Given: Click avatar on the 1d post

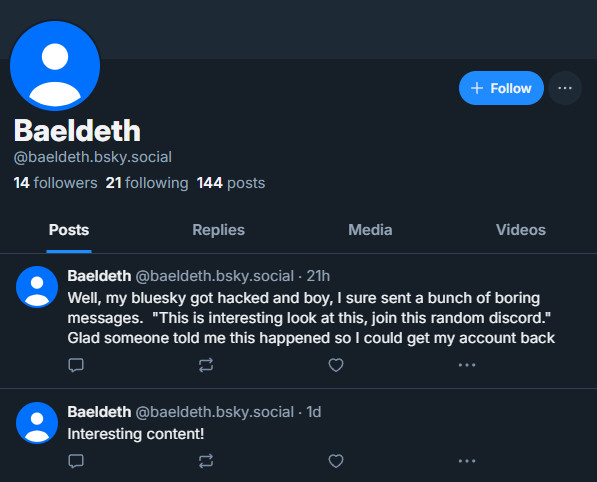Looking at the screenshot, I should [x=37, y=423].
